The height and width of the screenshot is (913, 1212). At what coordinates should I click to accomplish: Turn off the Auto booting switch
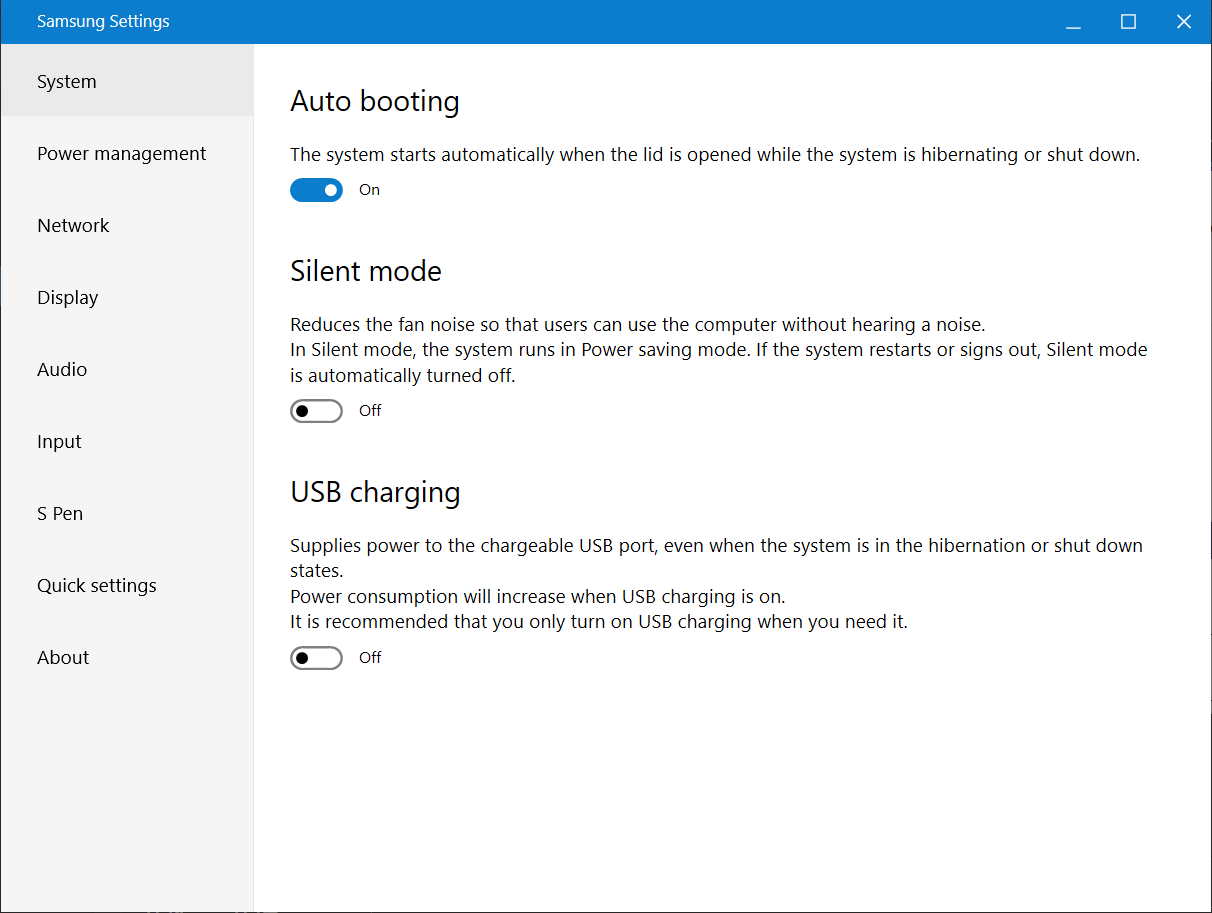coord(316,190)
